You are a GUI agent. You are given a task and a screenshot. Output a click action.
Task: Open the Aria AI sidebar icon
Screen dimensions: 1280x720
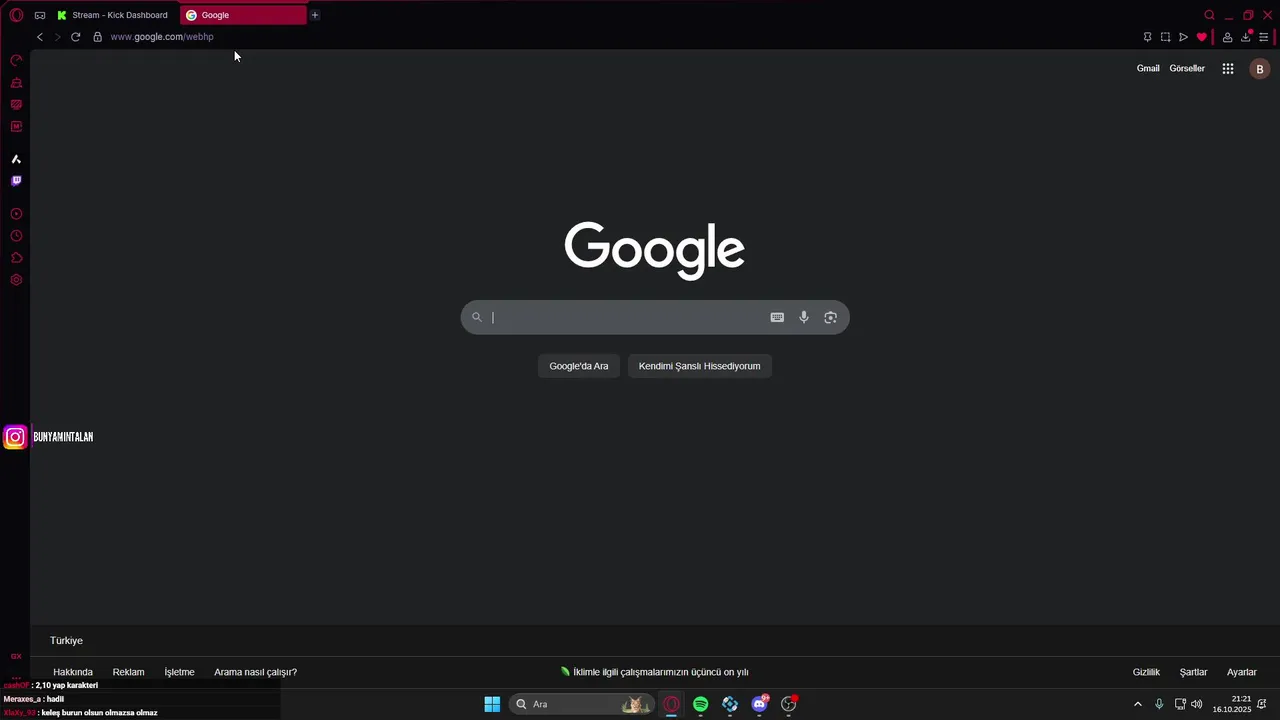click(x=16, y=159)
